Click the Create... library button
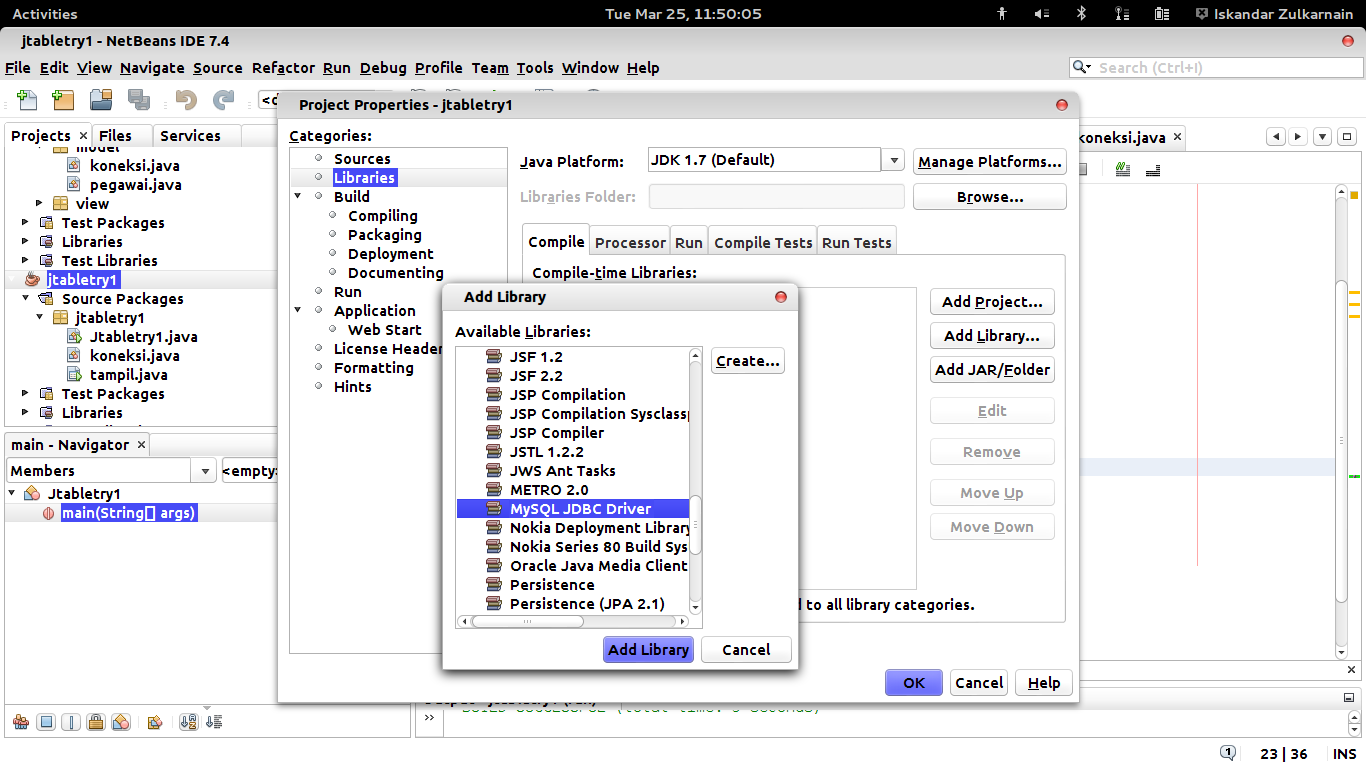Screen dimensions: 1366x768 (x=748, y=361)
